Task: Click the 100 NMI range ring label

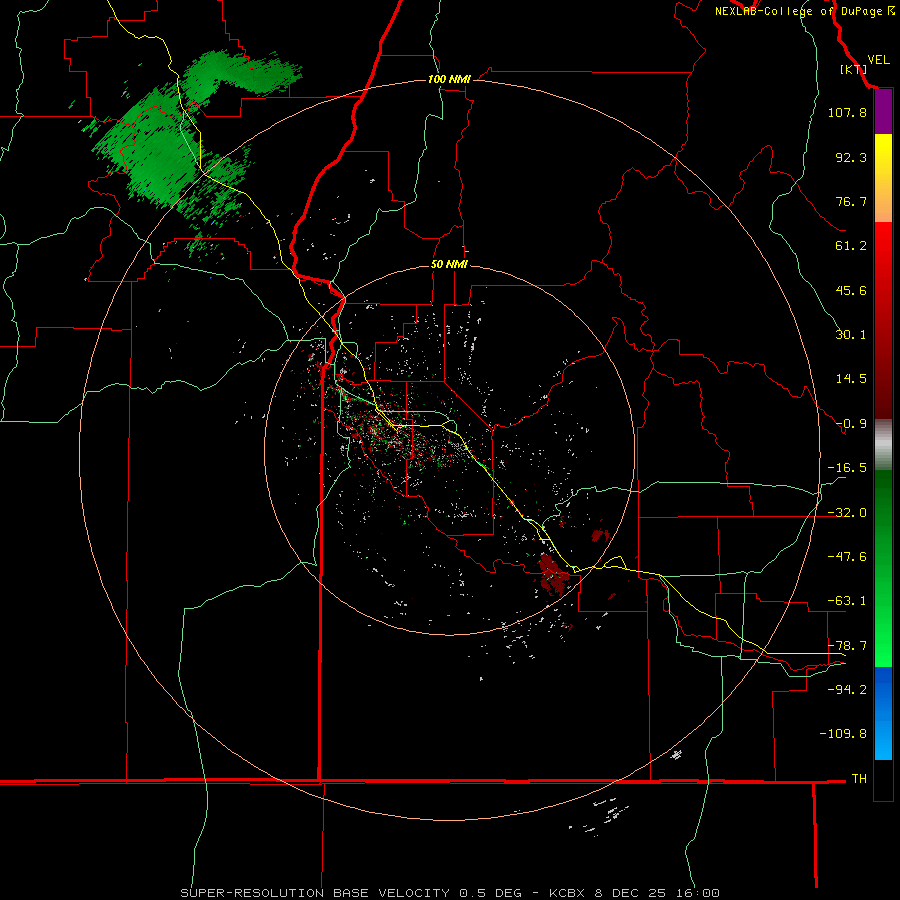Action: click(x=449, y=79)
